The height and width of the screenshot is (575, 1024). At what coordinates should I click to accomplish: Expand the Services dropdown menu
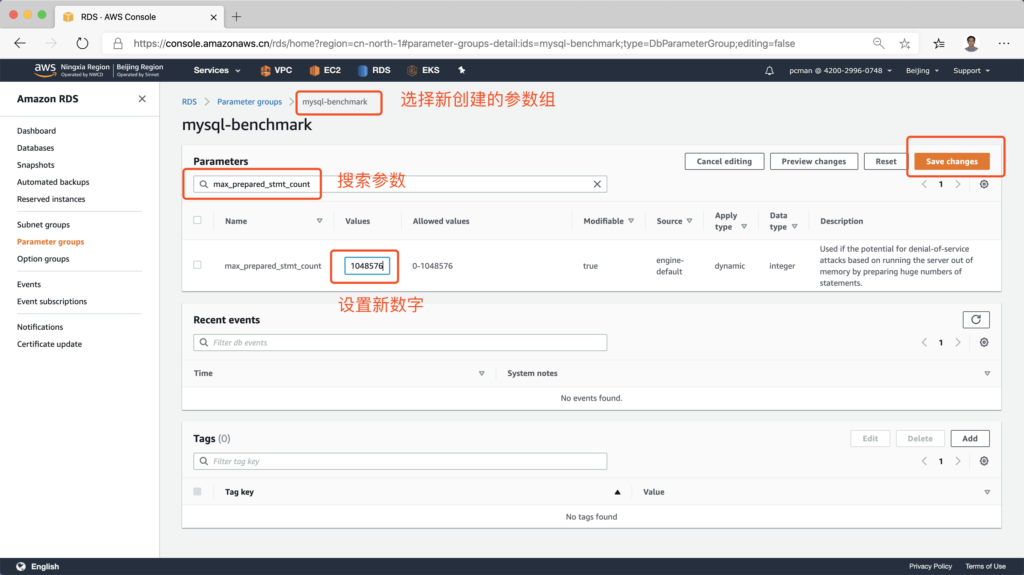[x=217, y=71]
